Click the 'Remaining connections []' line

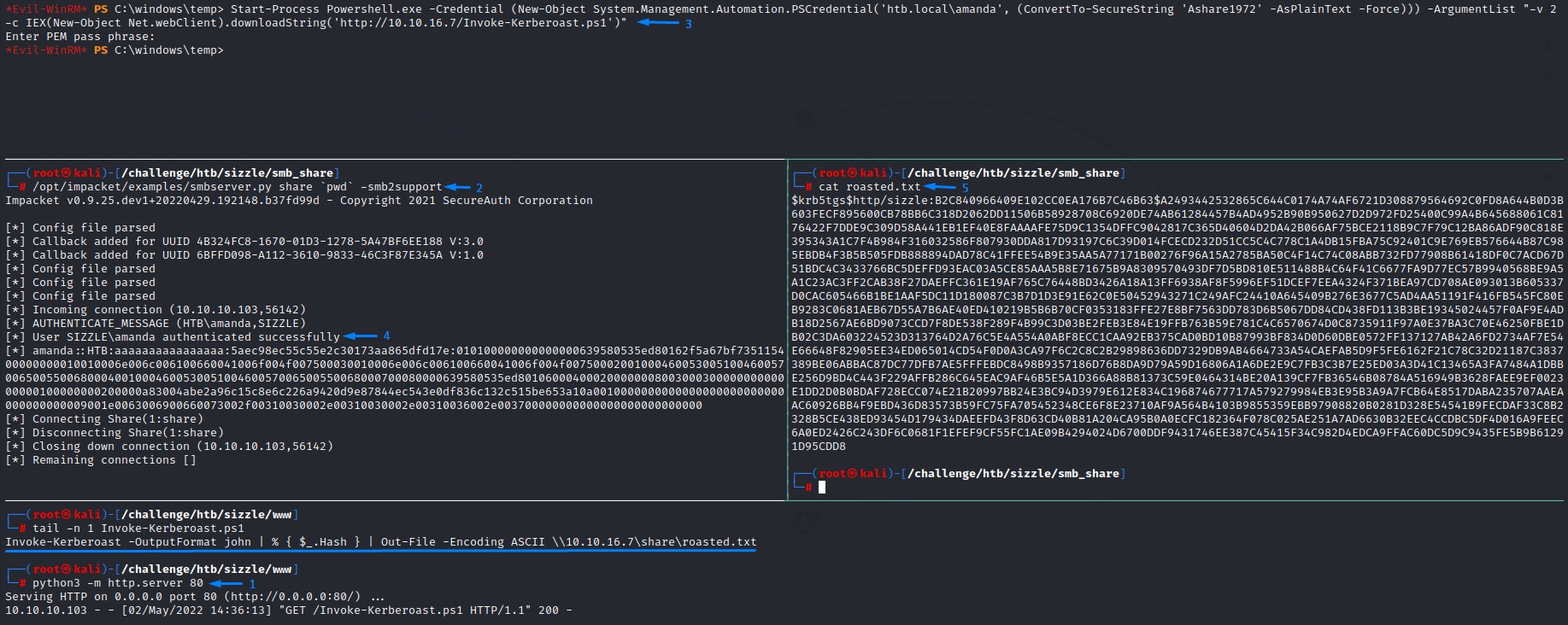[101, 460]
